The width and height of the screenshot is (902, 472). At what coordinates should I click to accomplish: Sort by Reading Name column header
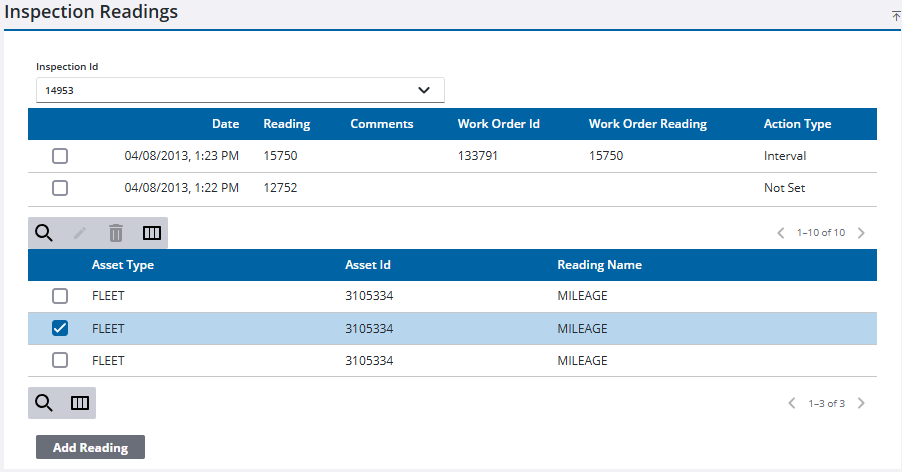(x=599, y=265)
